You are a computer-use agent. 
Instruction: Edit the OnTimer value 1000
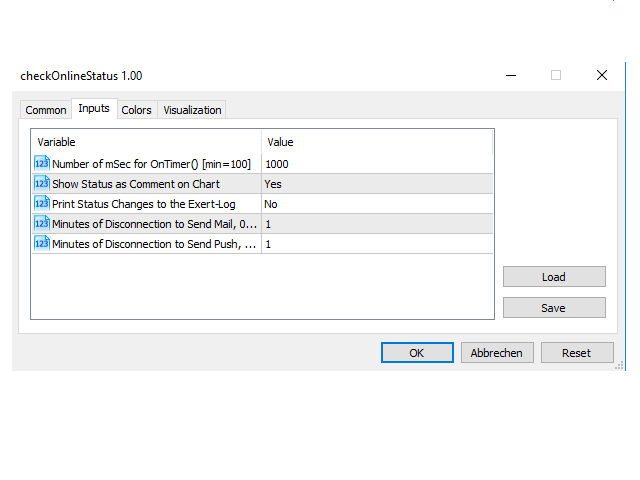tap(377, 164)
